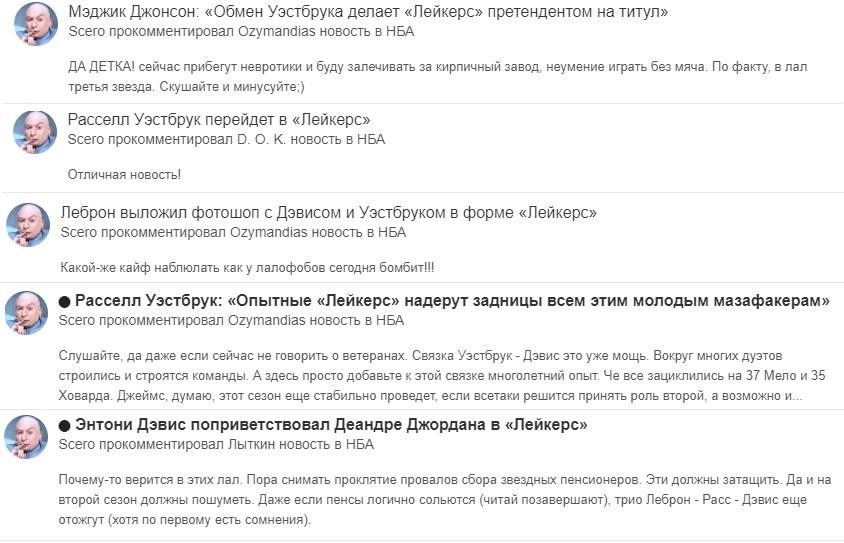Open comment Какой-же кайф наблюлать как у лалофобов
Screen dimensions: 844x543
click(x=247, y=267)
